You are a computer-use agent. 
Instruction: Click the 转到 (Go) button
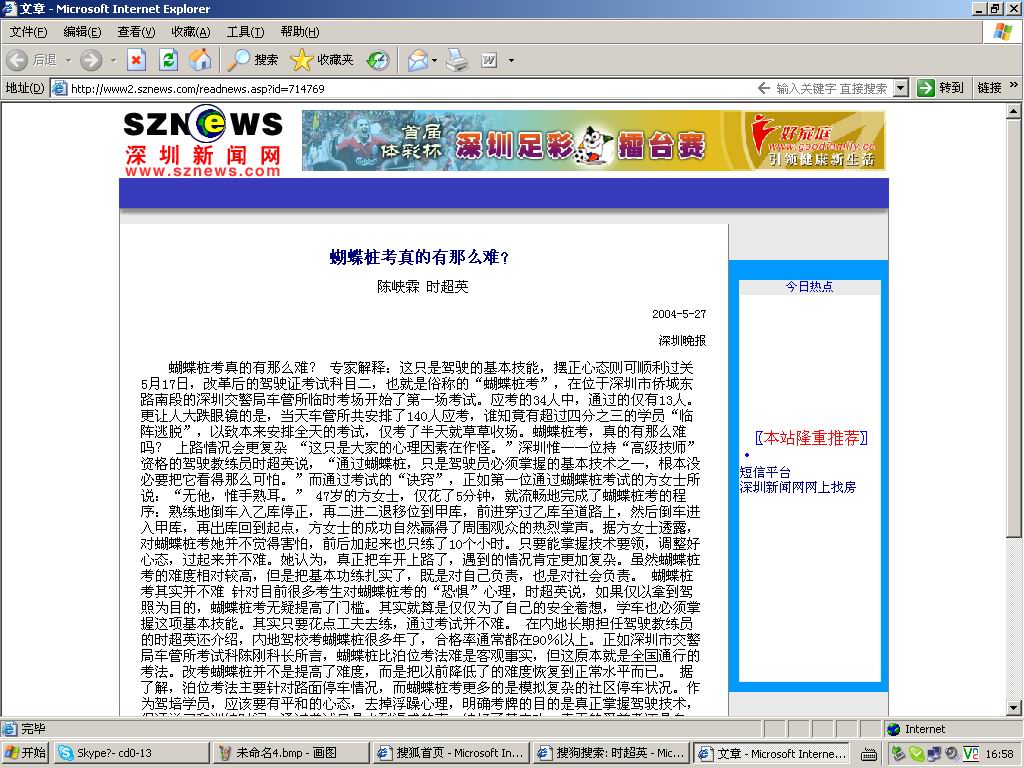coord(941,88)
